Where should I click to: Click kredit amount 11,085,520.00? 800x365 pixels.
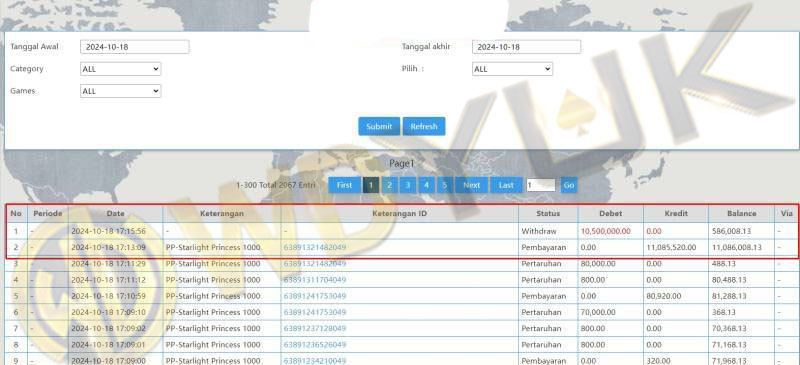click(x=671, y=248)
